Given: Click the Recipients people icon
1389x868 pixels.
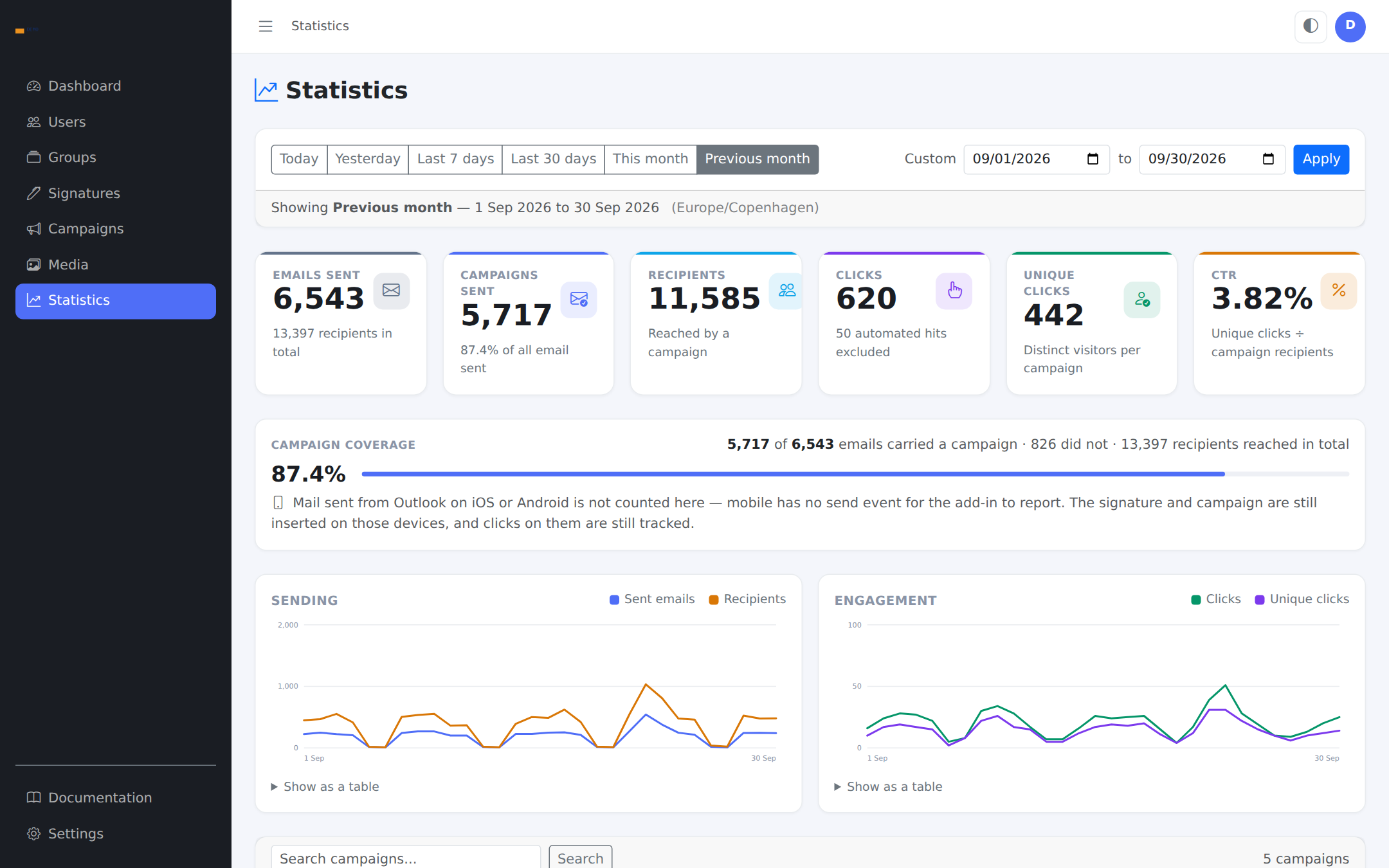Looking at the screenshot, I should (786, 291).
